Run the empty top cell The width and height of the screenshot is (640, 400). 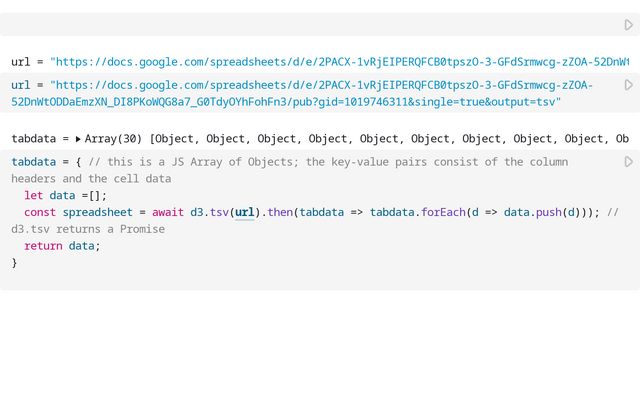[x=628, y=25]
